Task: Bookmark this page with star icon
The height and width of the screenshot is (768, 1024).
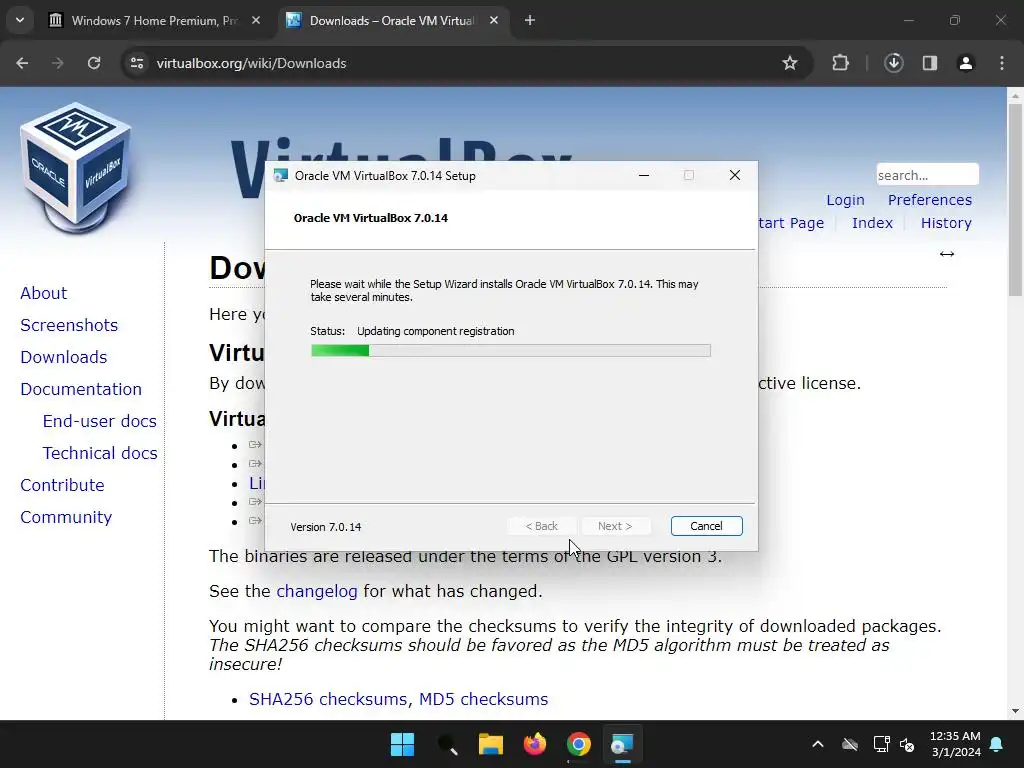Action: point(790,63)
